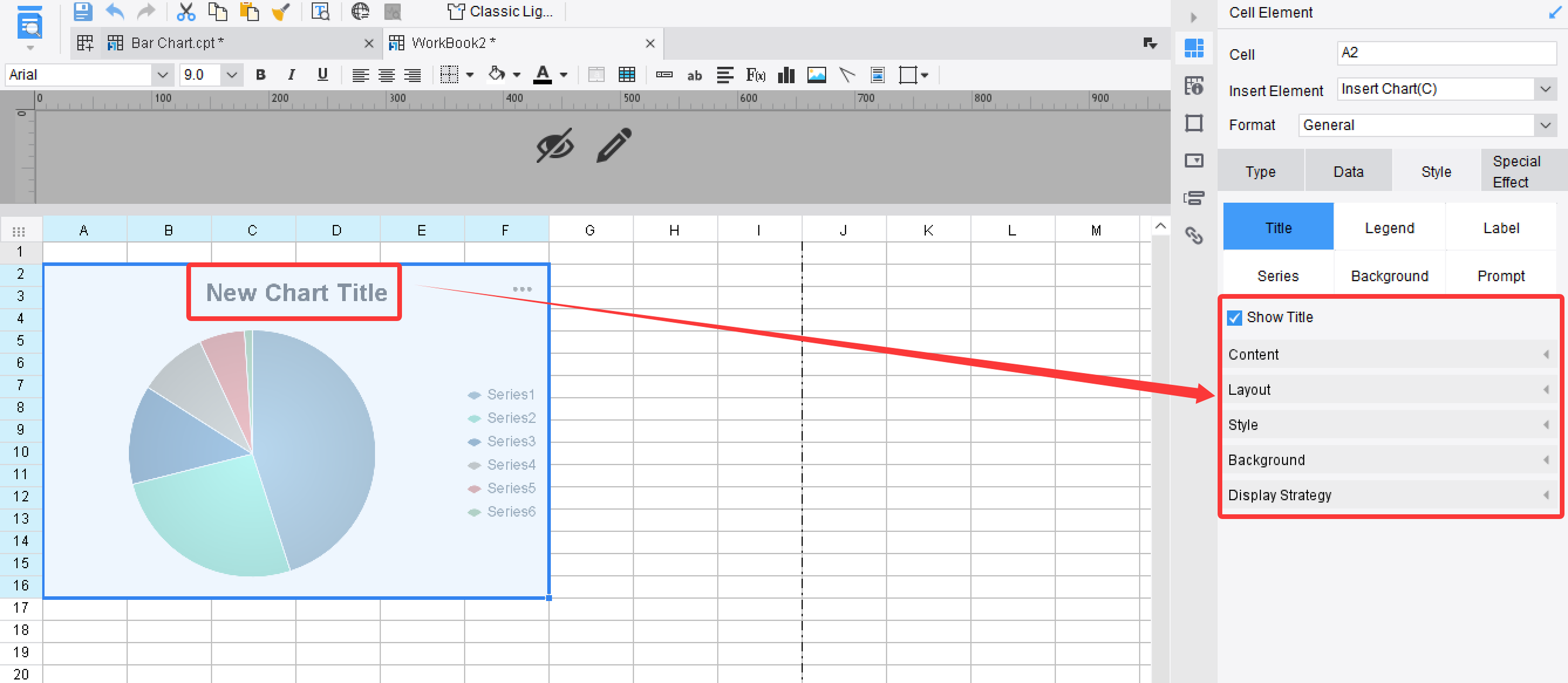Click the insert image icon
Viewport: 1568px width, 683px height.
coord(817,75)
